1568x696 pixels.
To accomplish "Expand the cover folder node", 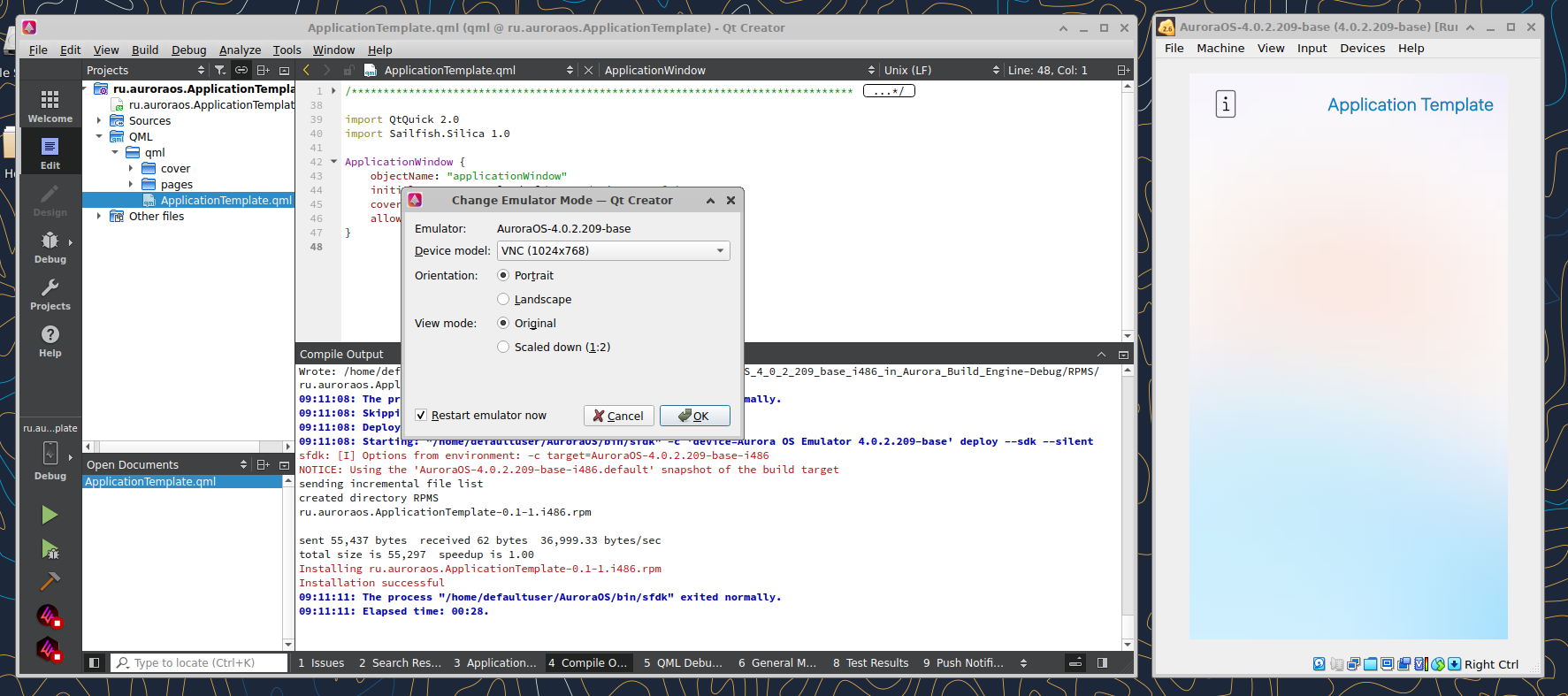I will (x=131, y=168).
